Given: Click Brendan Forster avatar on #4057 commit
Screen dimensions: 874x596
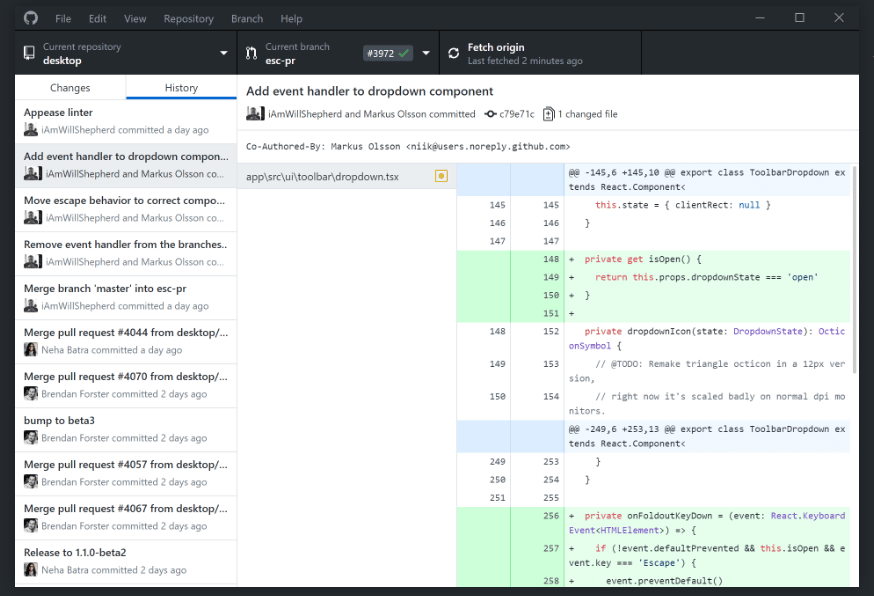Looking at the screenshot, I should click(31, 482).
